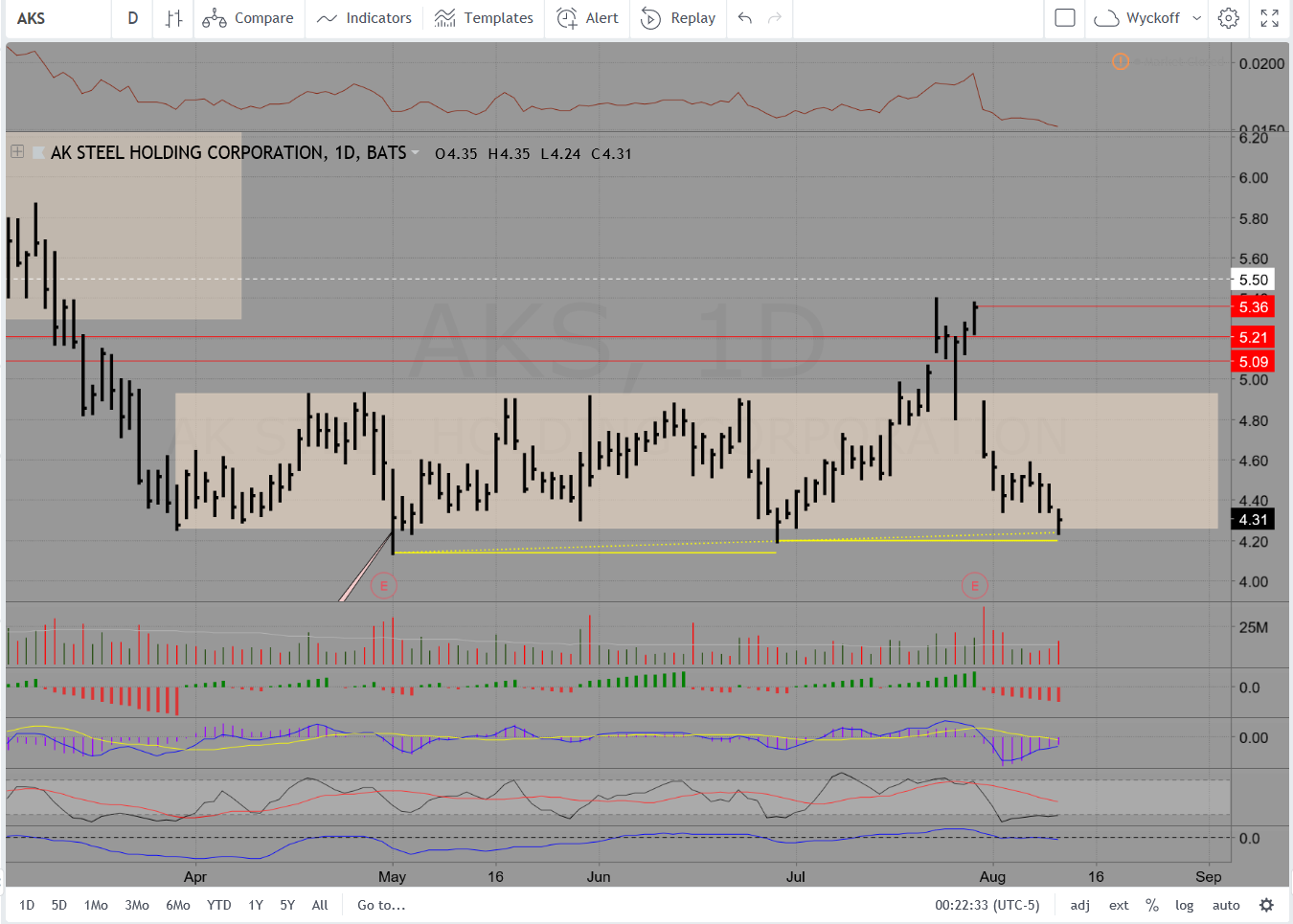Toggle the percent scale
Viewport: 1293px width, 924px height.
coord(1152,905)
